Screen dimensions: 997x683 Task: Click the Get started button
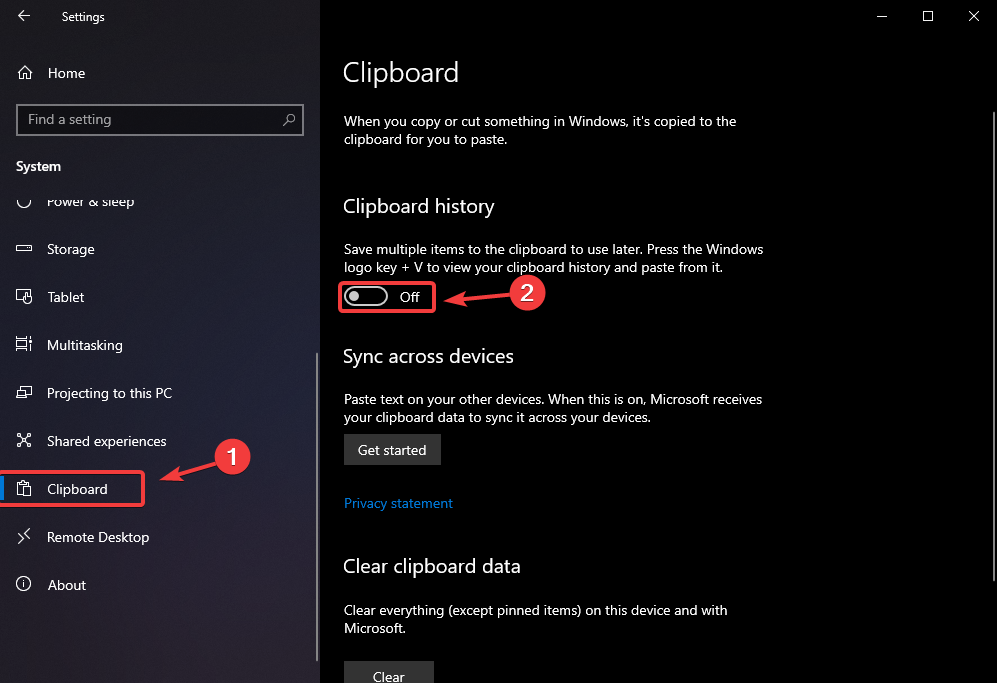(x=392, y=449)
